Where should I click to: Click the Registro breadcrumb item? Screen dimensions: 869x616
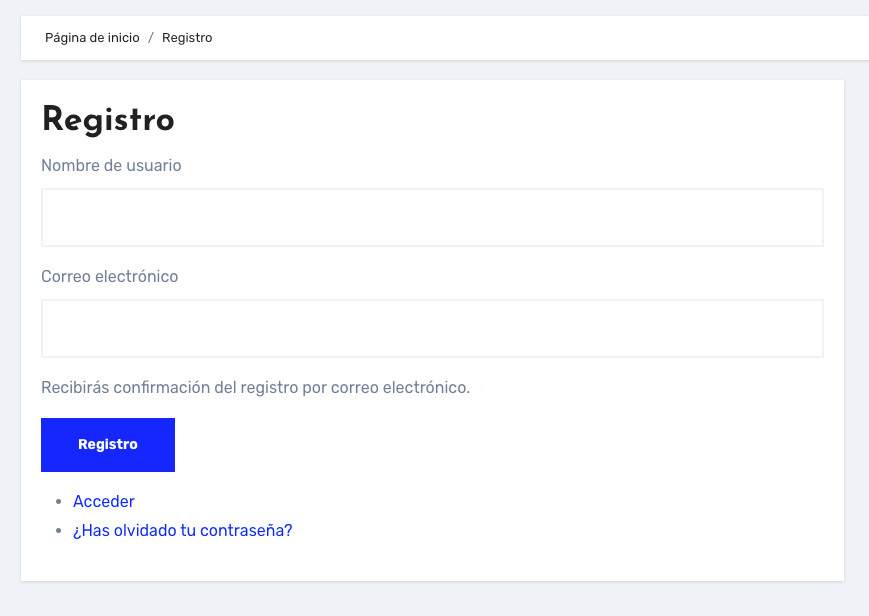point(187,38)
